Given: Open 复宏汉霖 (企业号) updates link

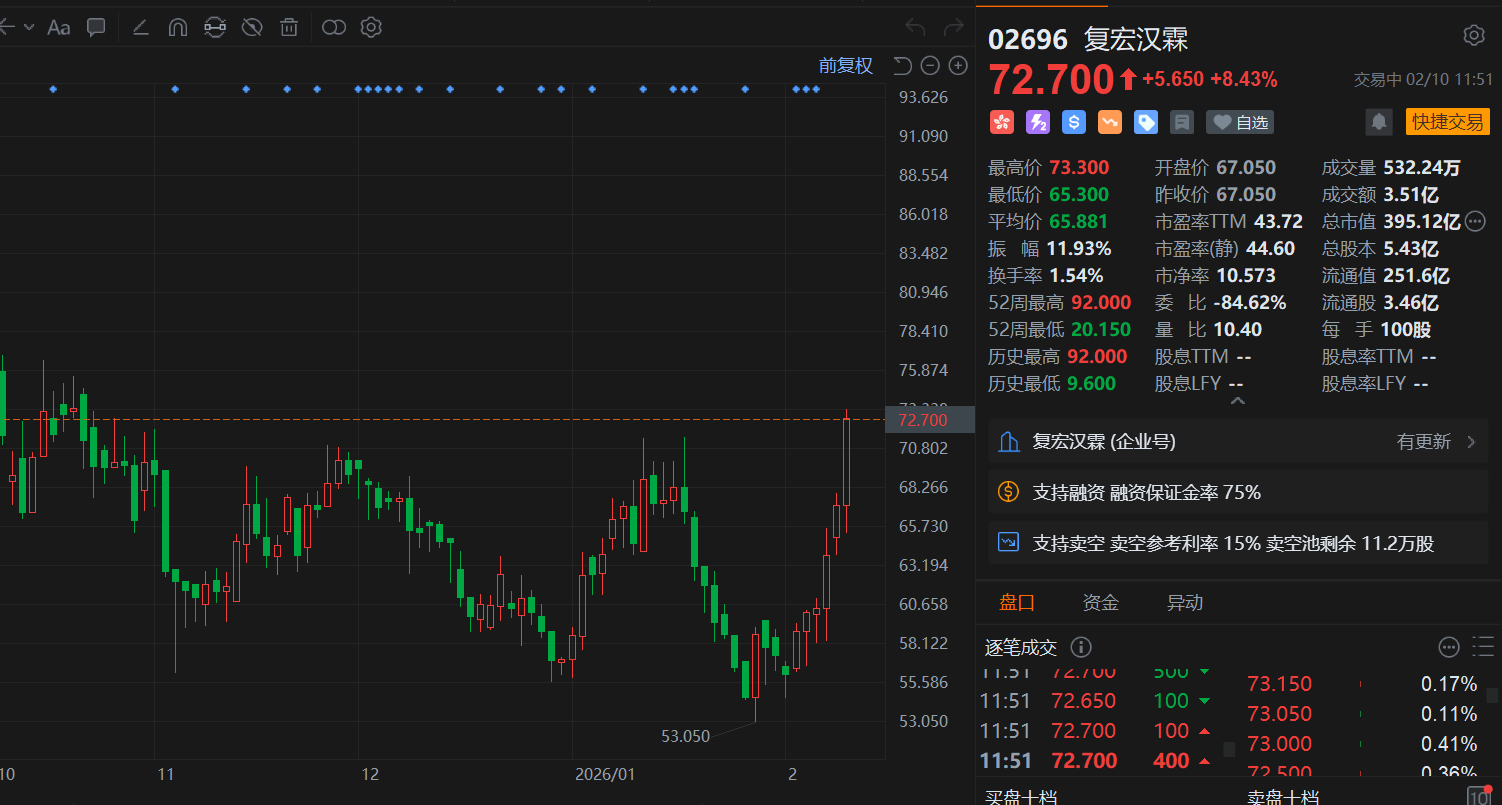Looking at the screenshot, I should [1237, 442].
